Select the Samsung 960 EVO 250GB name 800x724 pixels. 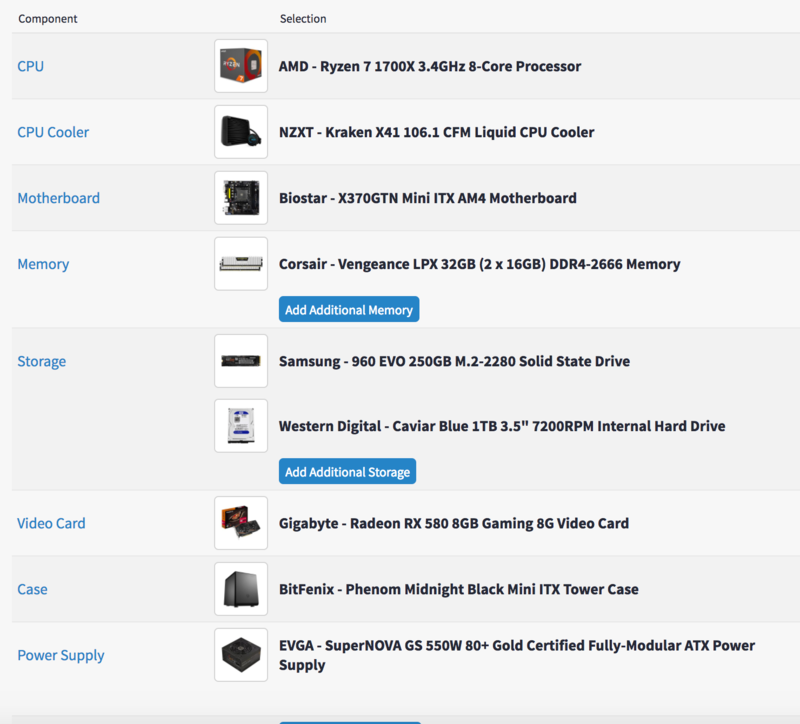pos(455,361)
